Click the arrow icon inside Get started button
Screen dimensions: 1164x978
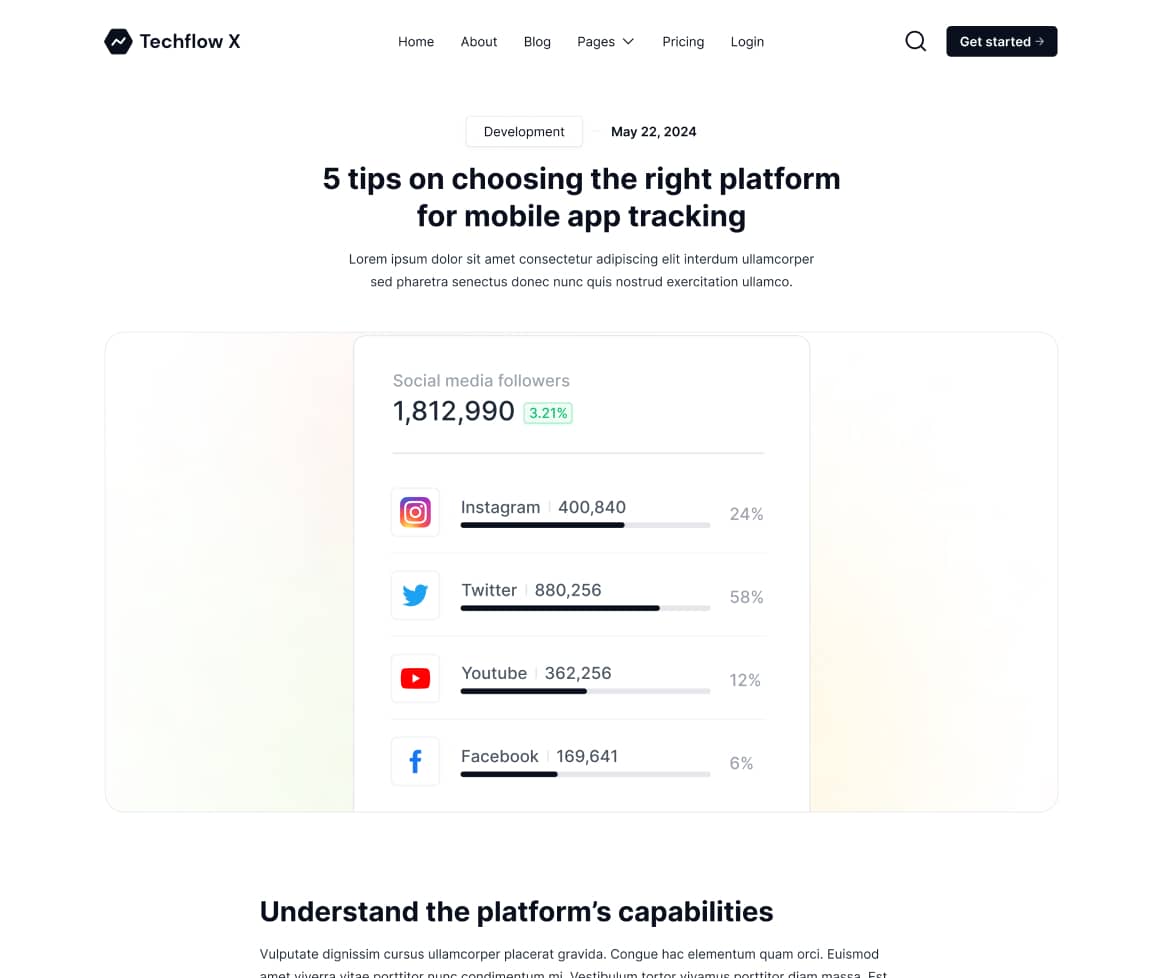pyautogui.click(x=1040, y=41)
